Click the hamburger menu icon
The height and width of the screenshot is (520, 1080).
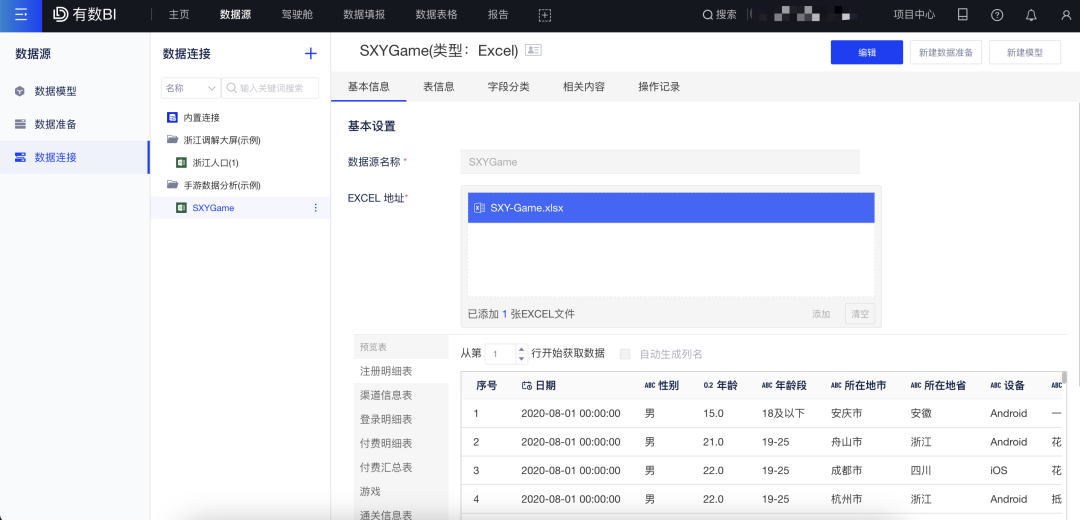(20, 15)
